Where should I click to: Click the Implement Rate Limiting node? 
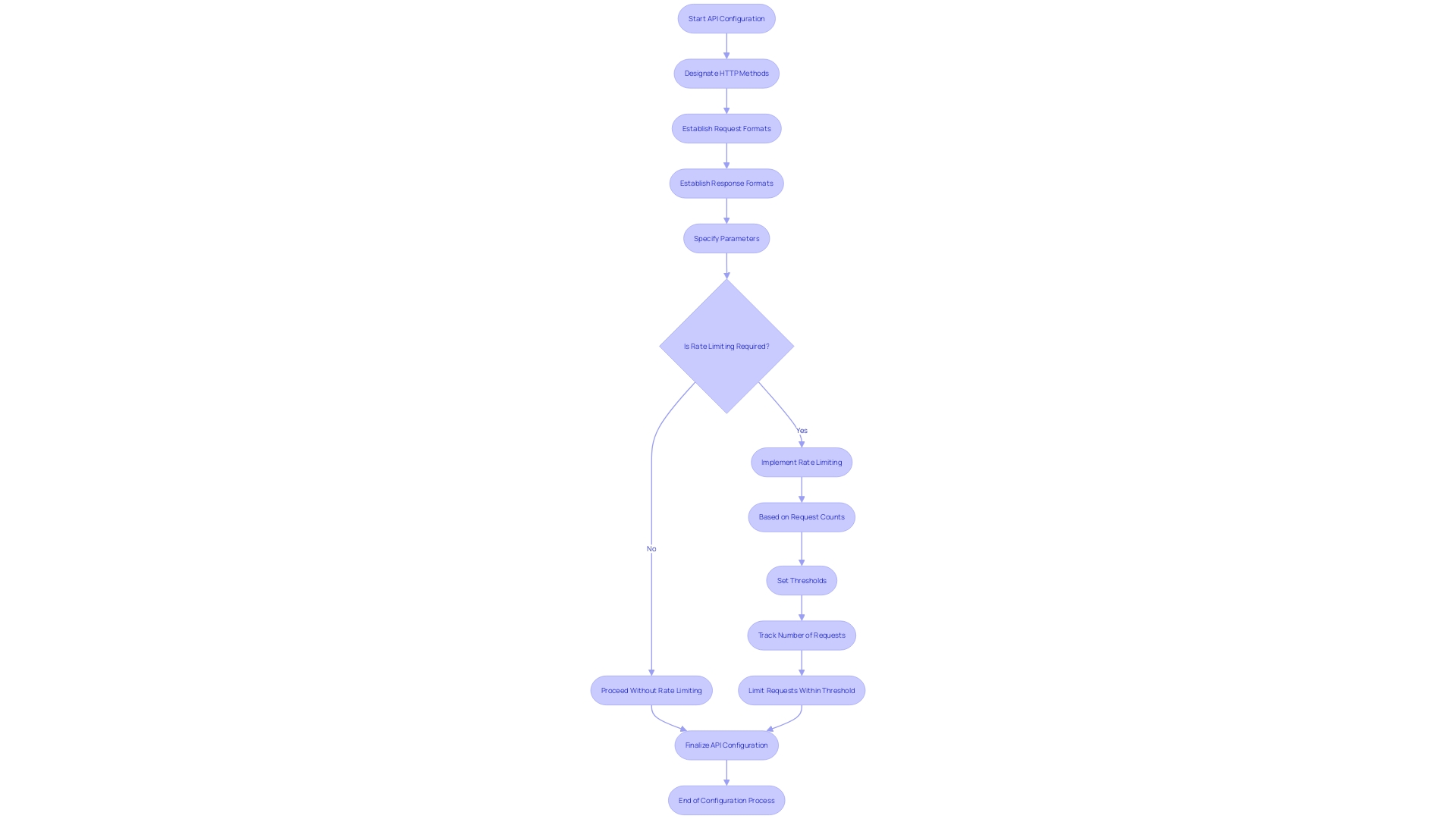click(801, 461)
